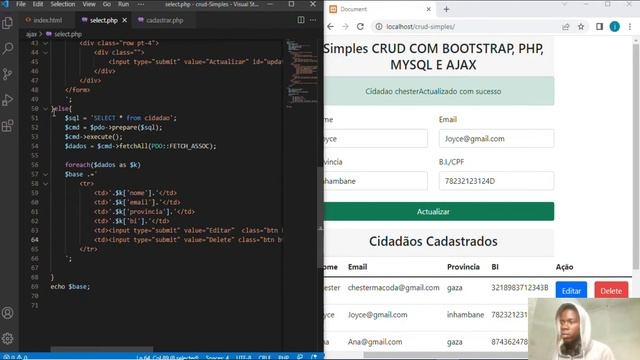Image resolution: width=640 pixels, height=360 pixels.
Task: Click the B.I/CPF input field
Action: [496, 181]
